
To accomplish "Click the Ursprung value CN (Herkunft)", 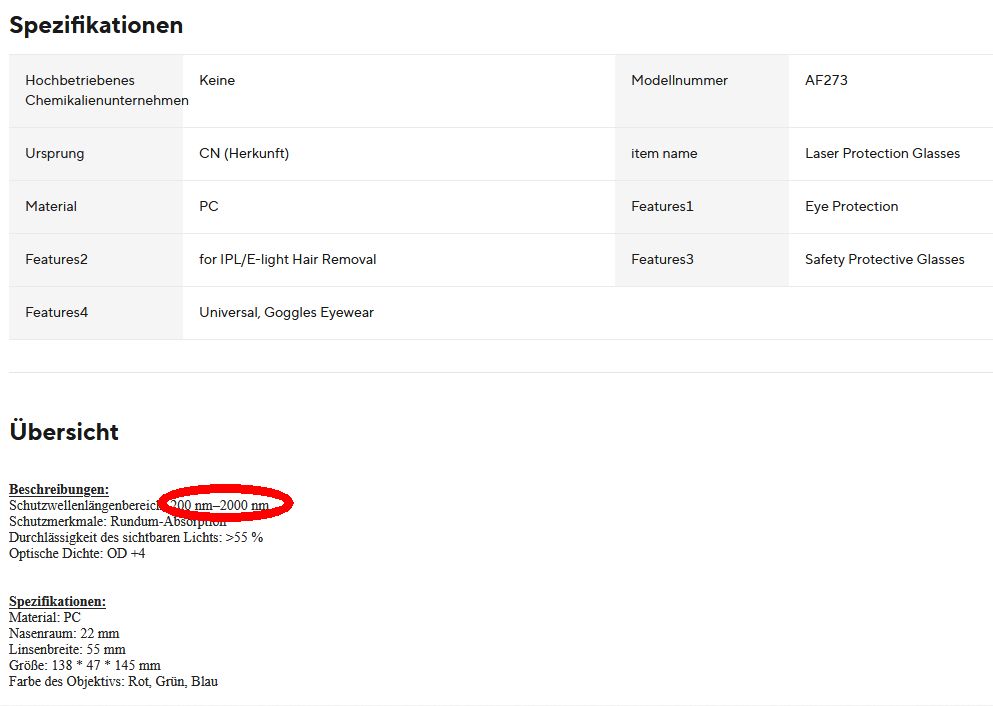I will point(244,153).
